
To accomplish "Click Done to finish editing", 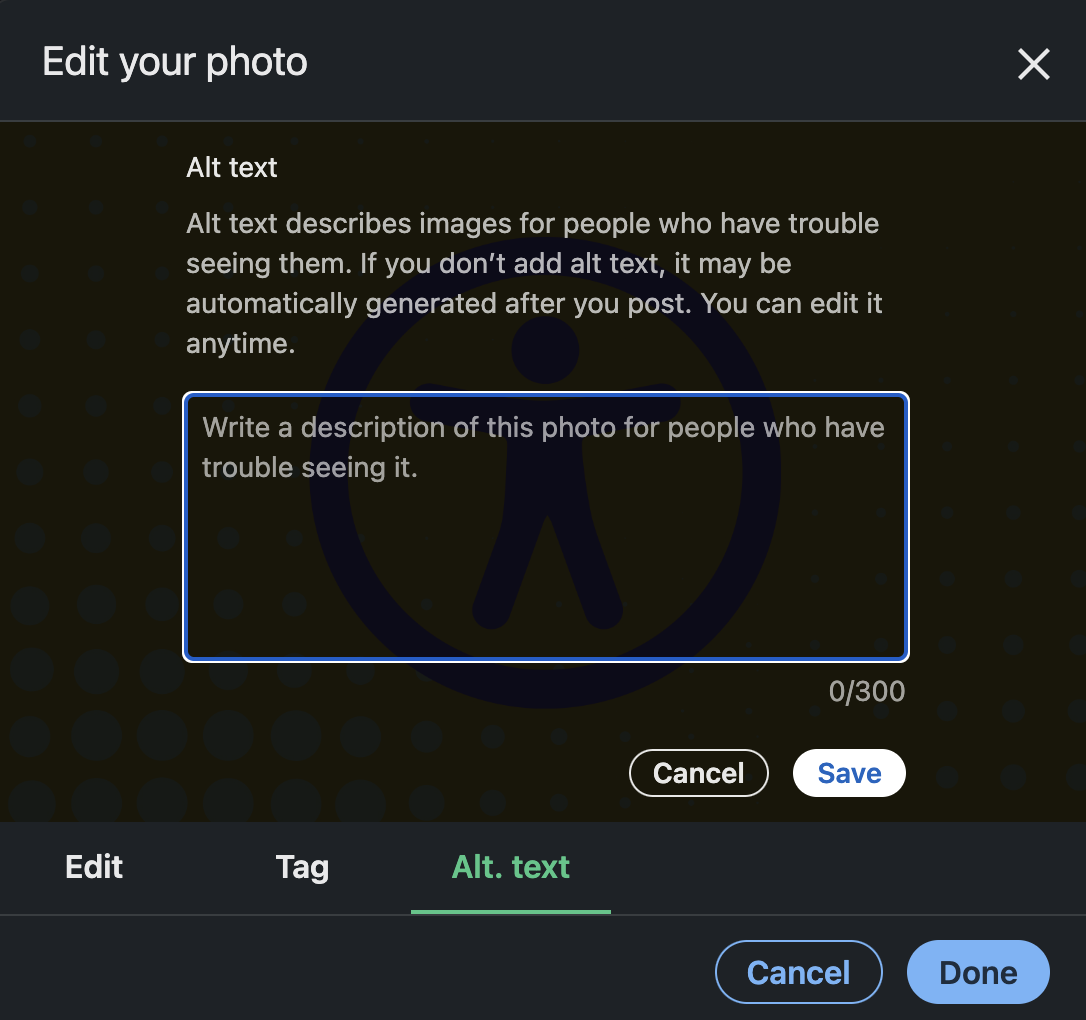I will [977, 971].
